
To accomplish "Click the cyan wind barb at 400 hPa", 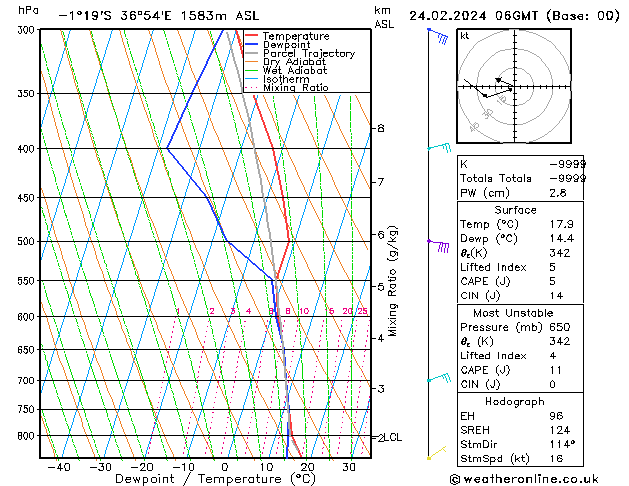I will (x=438, y=148).
